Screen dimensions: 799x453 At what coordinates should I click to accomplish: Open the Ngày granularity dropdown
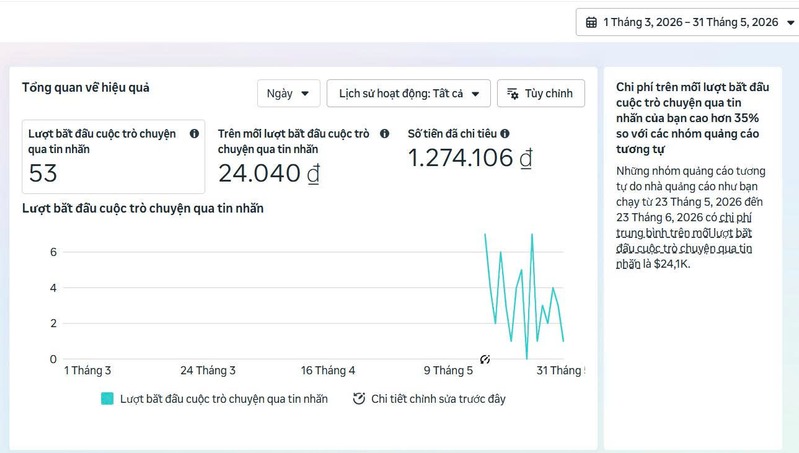[x=288, y=93]
